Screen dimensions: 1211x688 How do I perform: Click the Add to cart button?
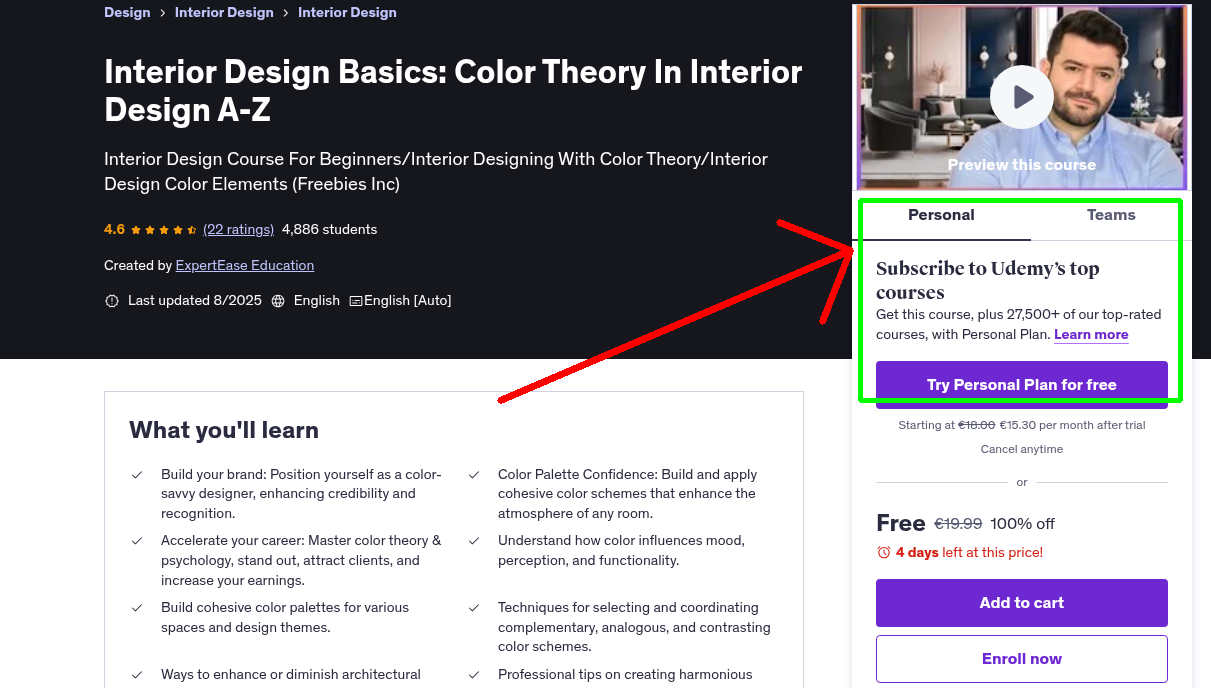click(x=1021, y=603)
